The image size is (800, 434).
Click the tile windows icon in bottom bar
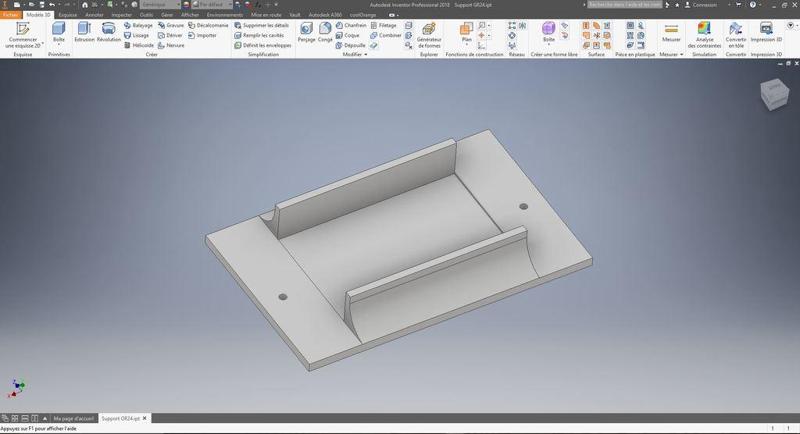[x=15, y=418]
